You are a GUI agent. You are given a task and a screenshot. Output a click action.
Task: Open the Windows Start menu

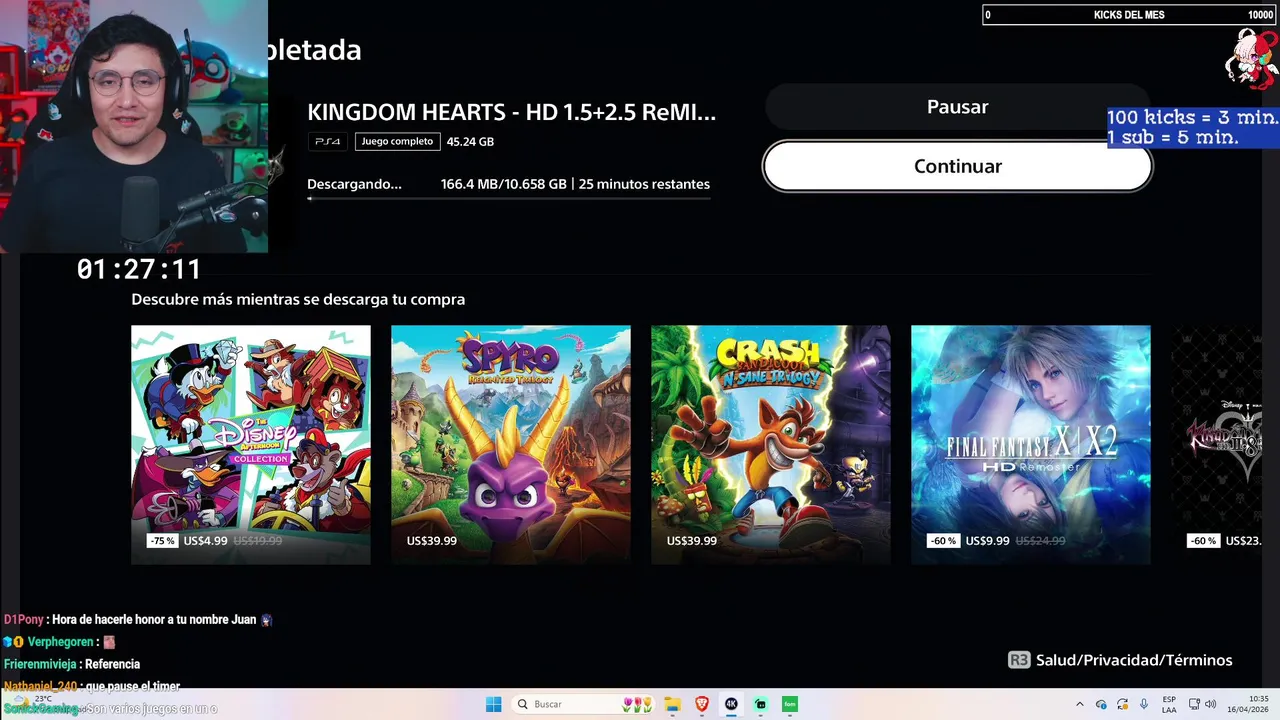click(x=493, y=704)
